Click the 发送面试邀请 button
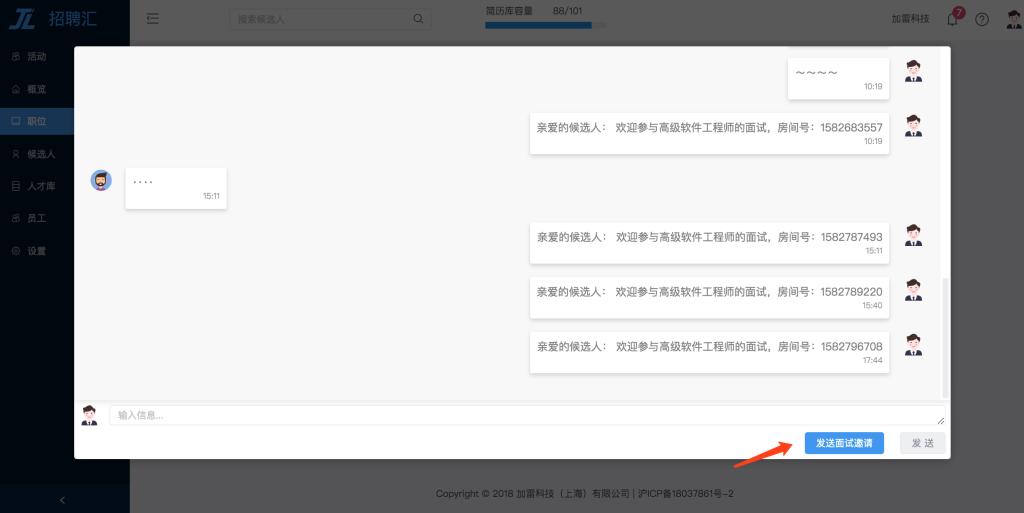This screenshot has height=513, width=1024. point(844,443)
